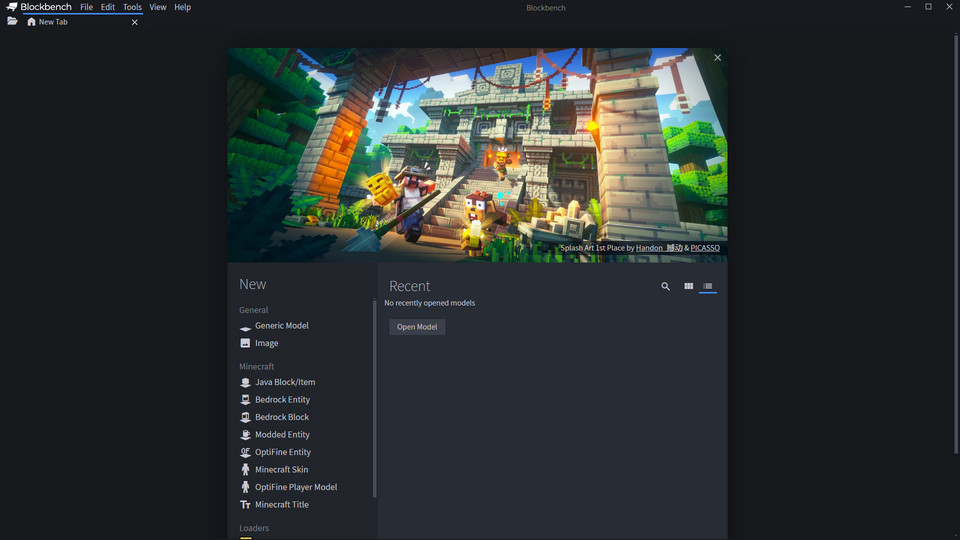Open the folder icon in tab bar
960x540 pixels.
coord(12,21)
